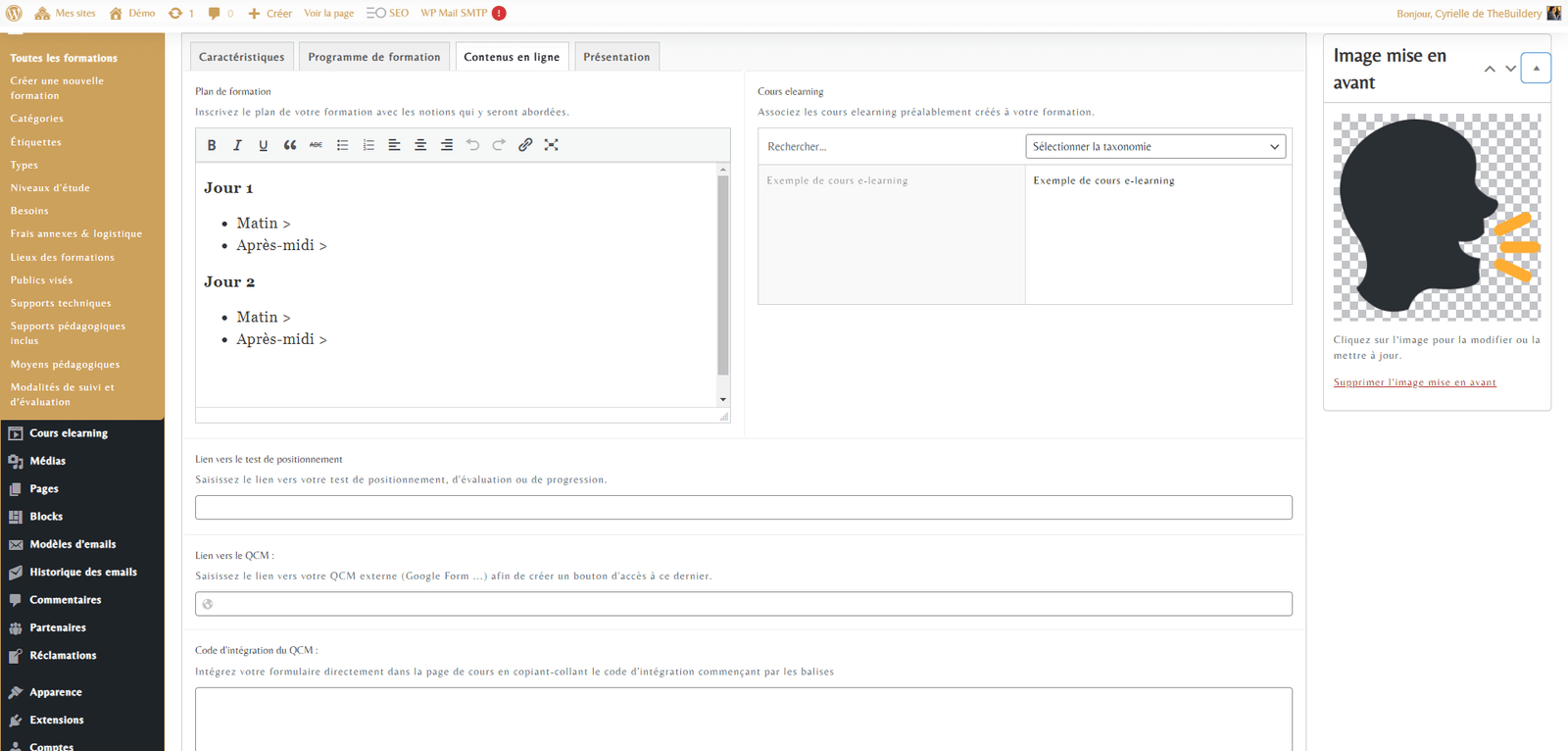Insert a blockquote in the editor
Image resolution: width=1568 pixels, height=751 pixels.
[x=290, y=145]
